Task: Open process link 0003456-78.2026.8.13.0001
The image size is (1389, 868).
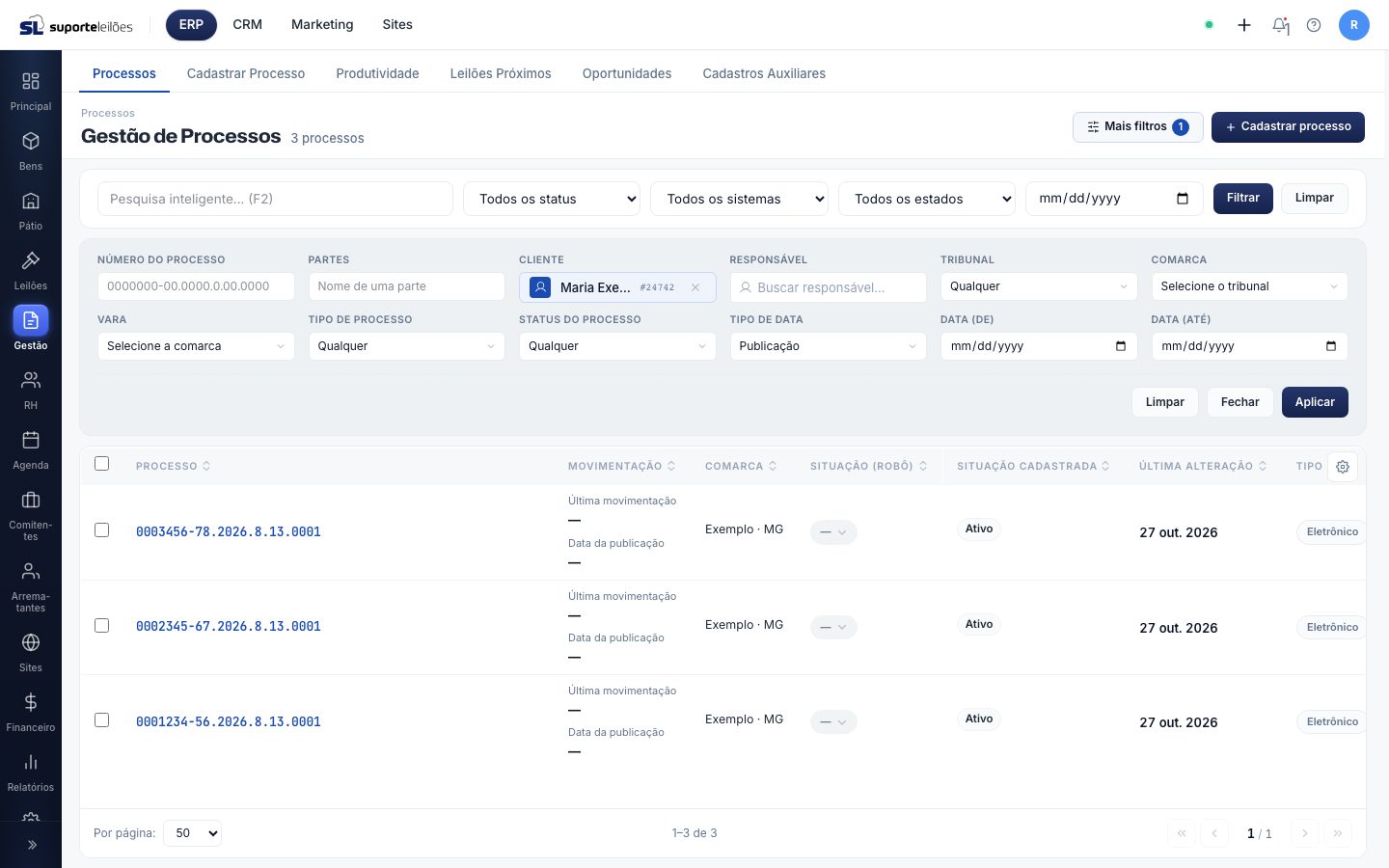Action: [229, 531]
